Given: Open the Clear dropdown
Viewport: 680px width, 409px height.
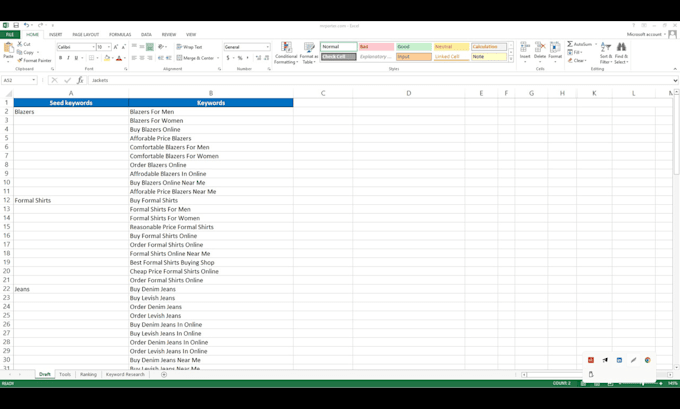Looking at the screenshot, I should (577, 60).
